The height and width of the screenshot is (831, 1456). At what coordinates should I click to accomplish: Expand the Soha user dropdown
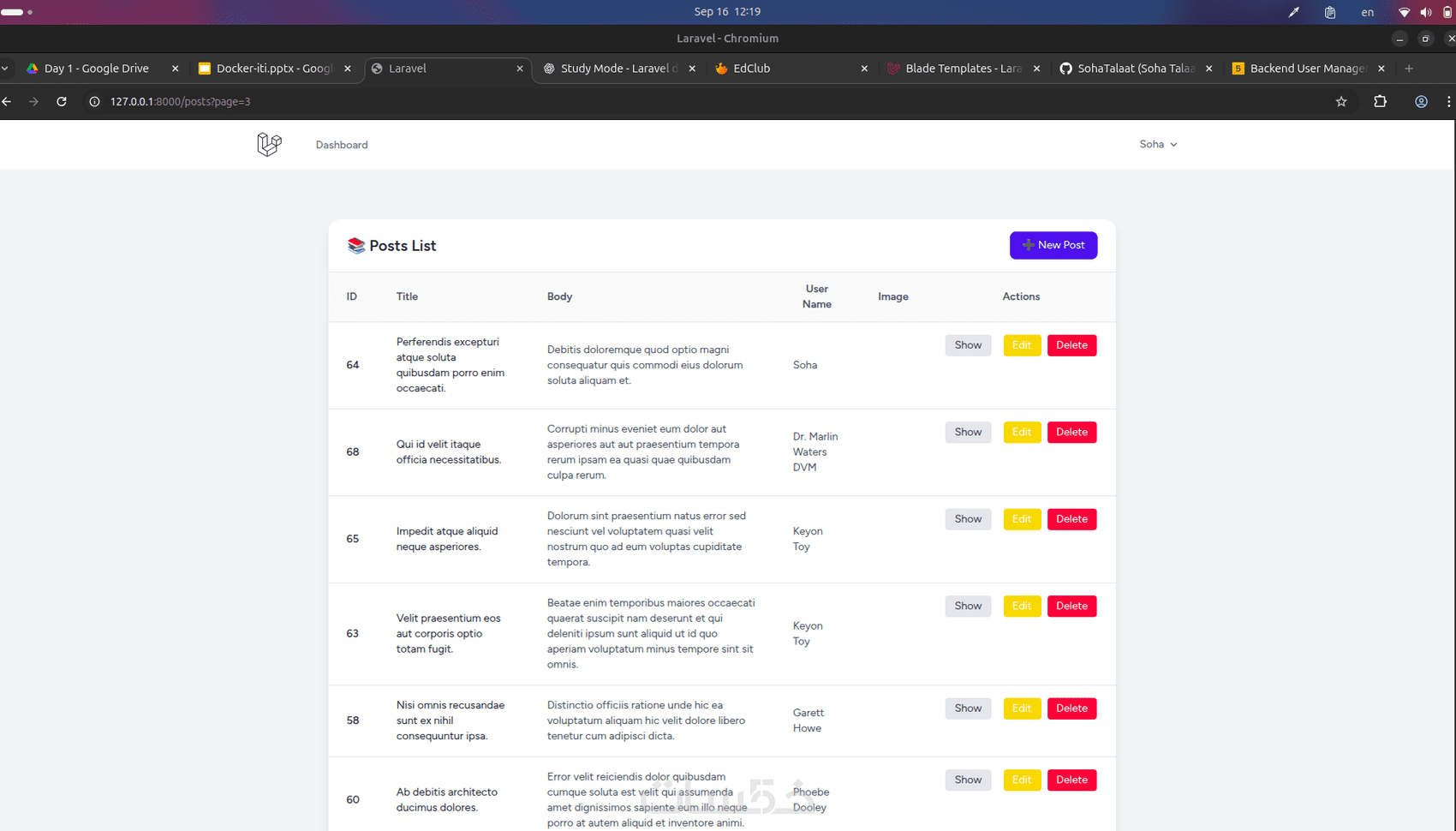(1158, 145)
